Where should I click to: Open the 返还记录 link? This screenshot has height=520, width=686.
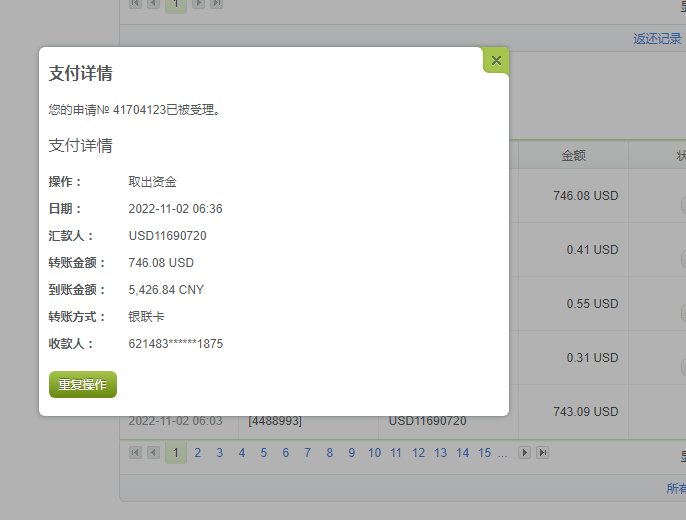click(x=657, y=38)
